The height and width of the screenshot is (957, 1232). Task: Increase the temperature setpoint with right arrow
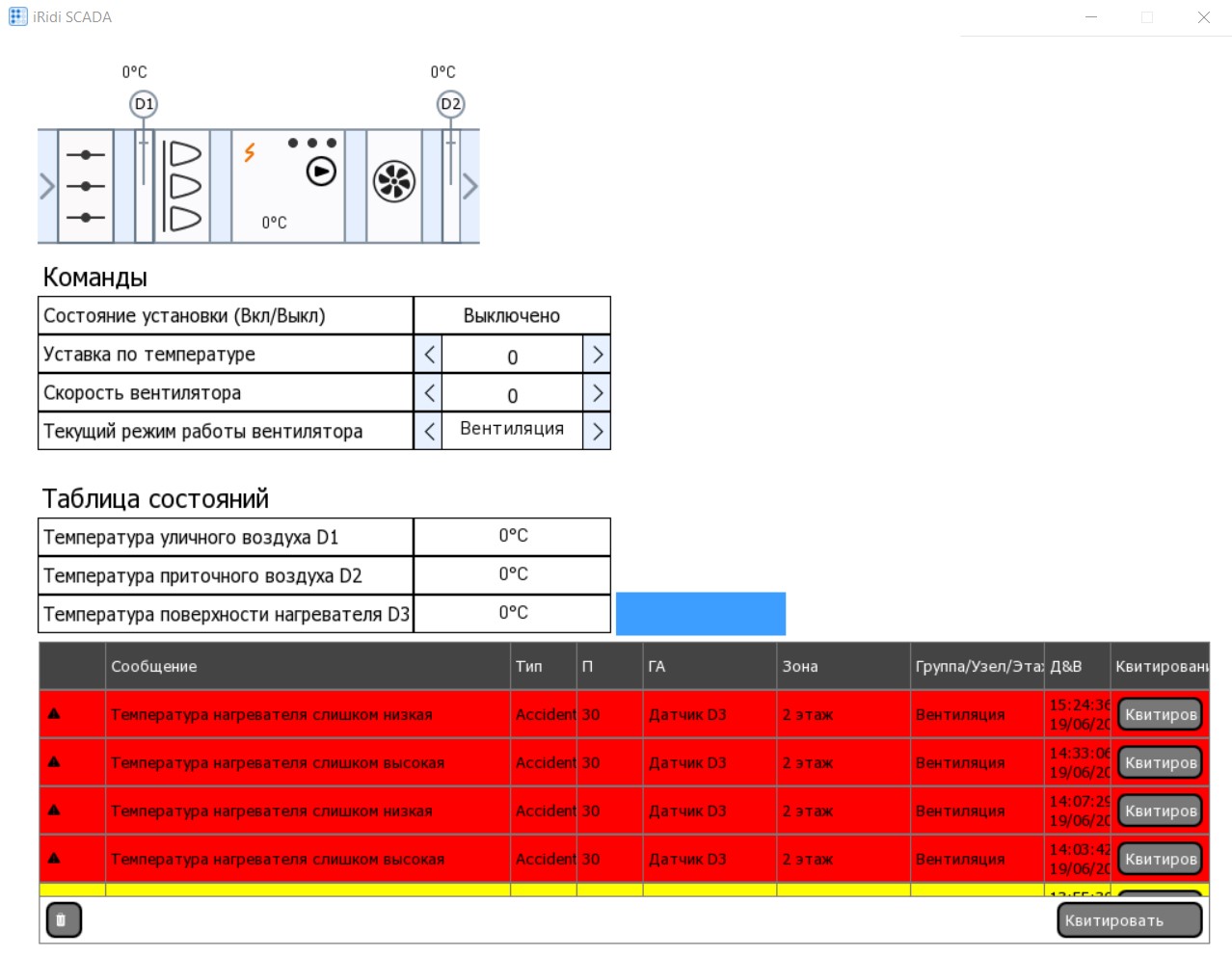[597, 355]
